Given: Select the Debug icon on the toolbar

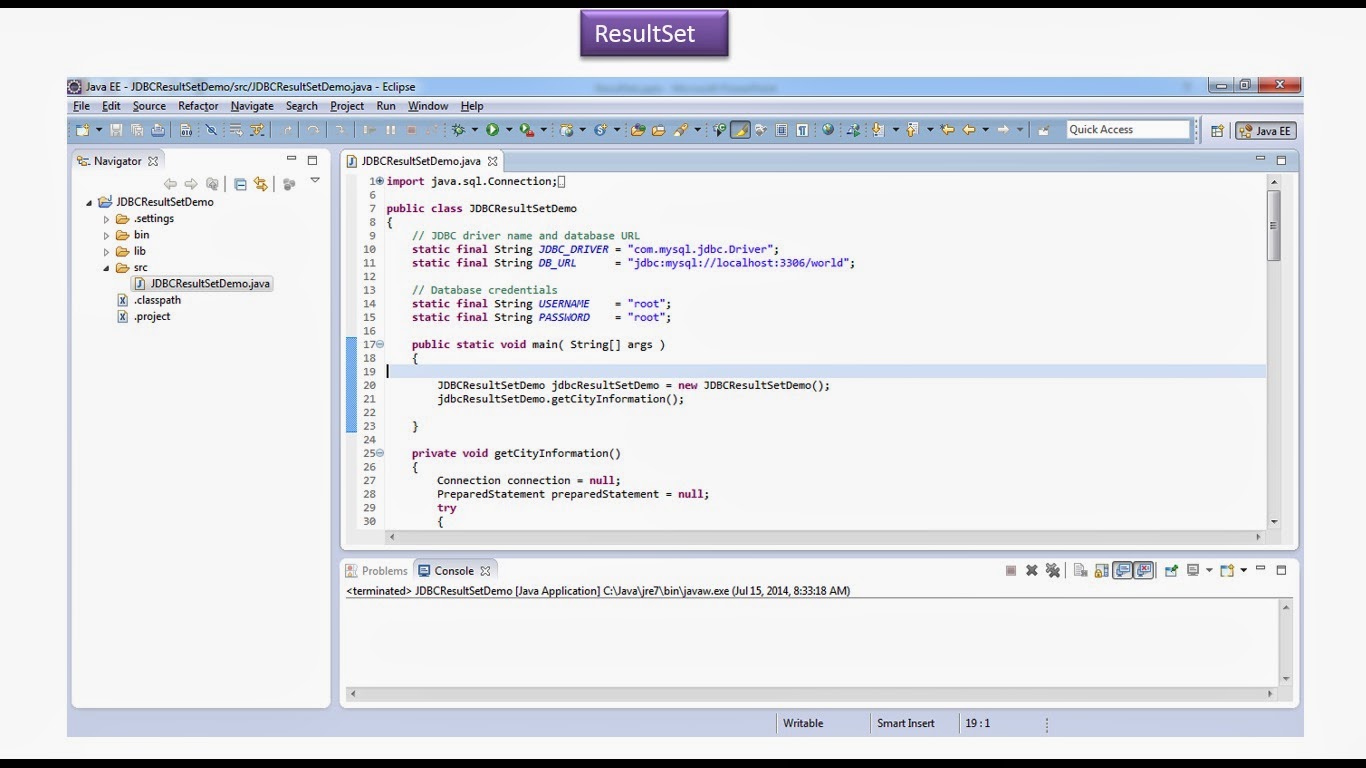Looking at the screenshot, I should [x=459, y=130].
